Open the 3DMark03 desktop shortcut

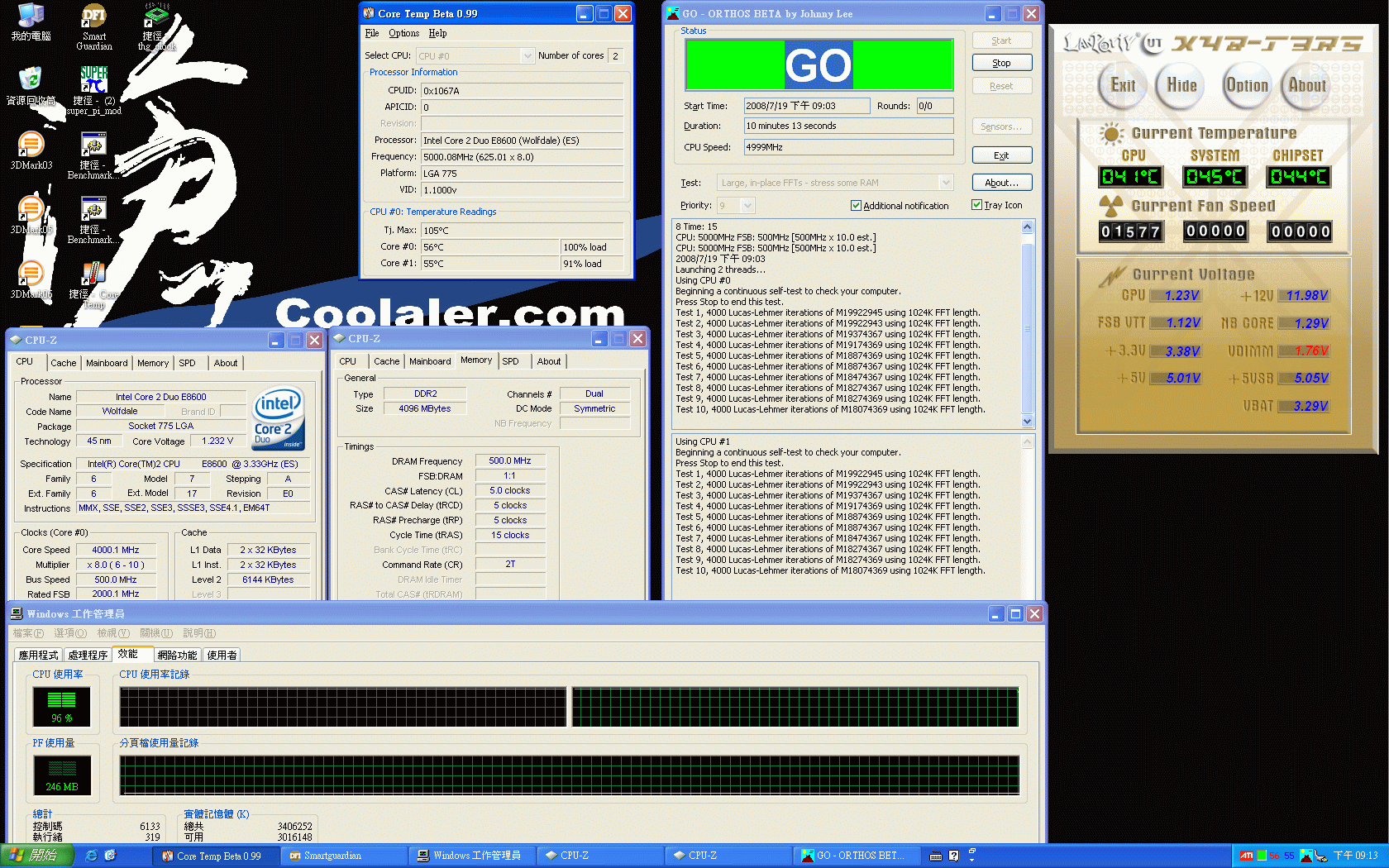point(31,150)
